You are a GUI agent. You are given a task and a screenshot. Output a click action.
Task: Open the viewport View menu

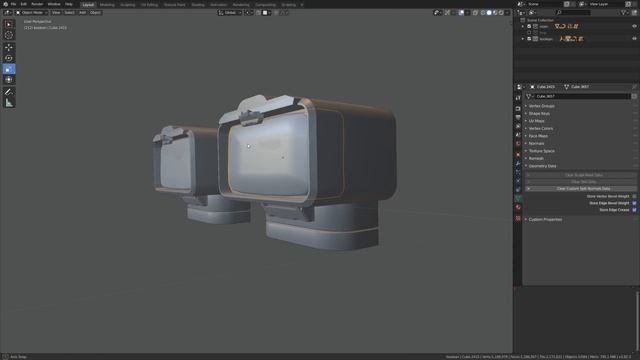pyautogui.click(x=56, y=13)
